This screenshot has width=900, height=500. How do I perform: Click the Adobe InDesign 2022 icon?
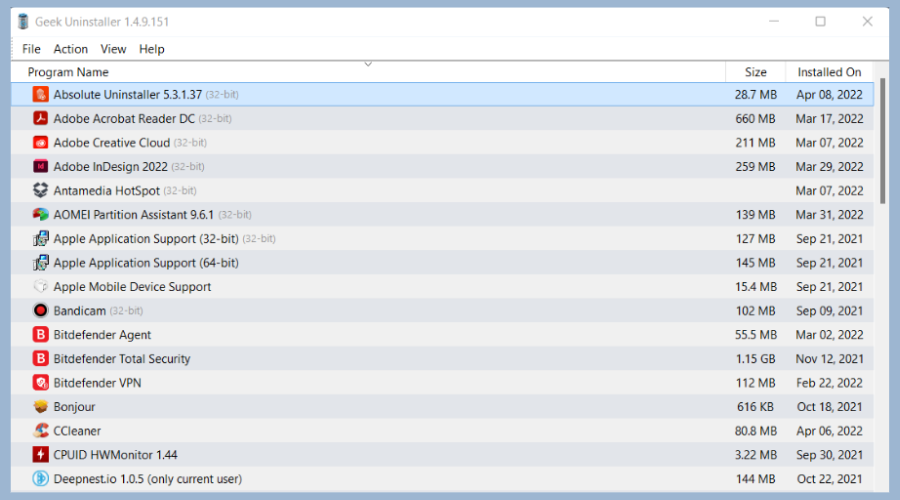(x=40, y=166)
